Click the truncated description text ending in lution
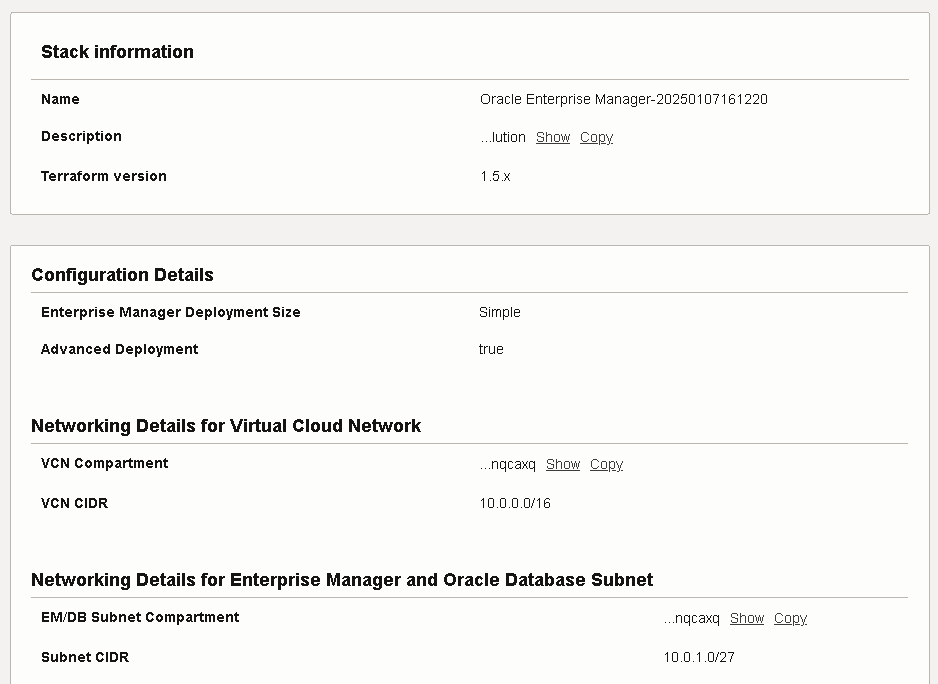Screen dimensions: 938x684 503,138
